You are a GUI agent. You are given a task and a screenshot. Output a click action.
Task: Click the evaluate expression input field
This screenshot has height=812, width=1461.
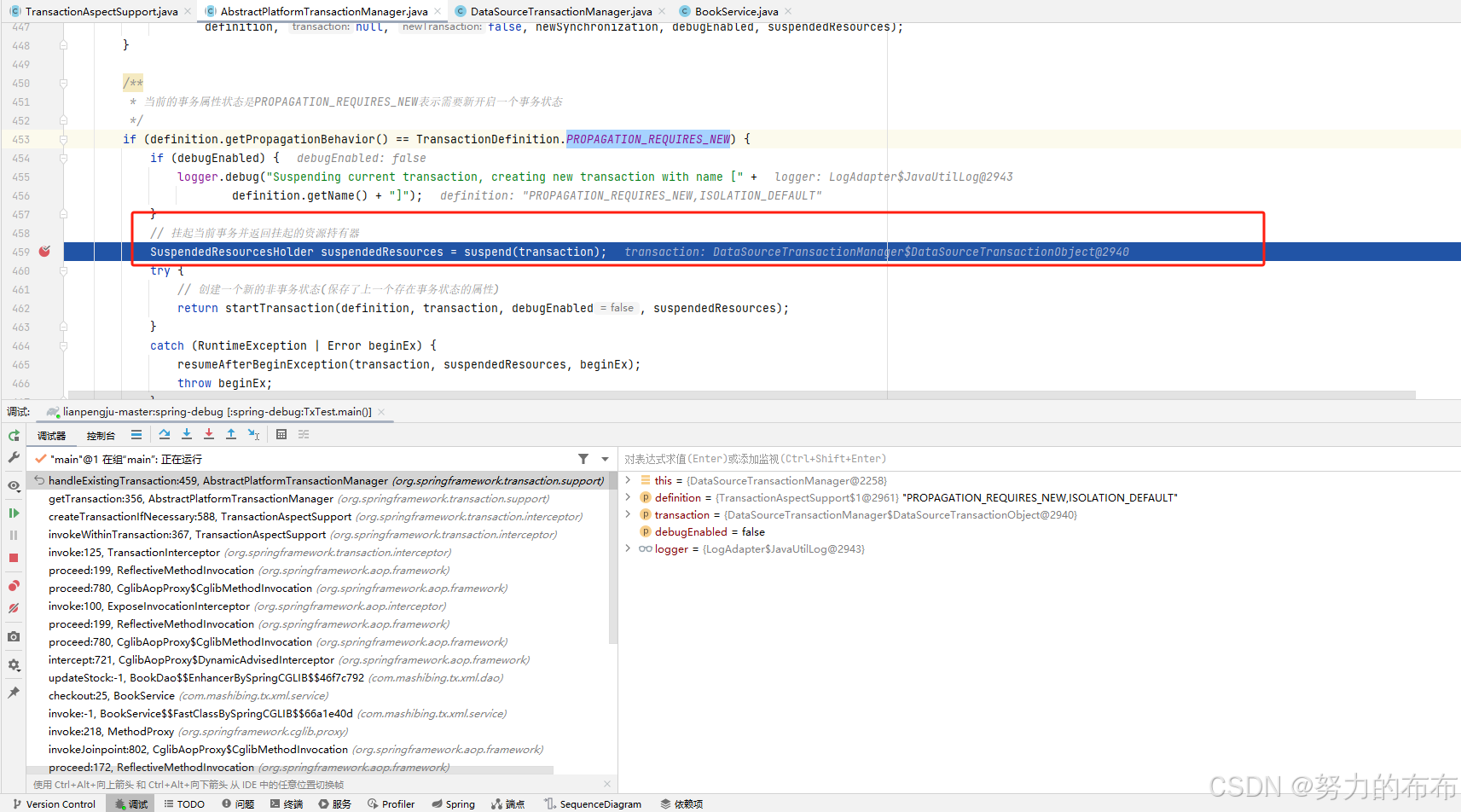coord(1039,459)
